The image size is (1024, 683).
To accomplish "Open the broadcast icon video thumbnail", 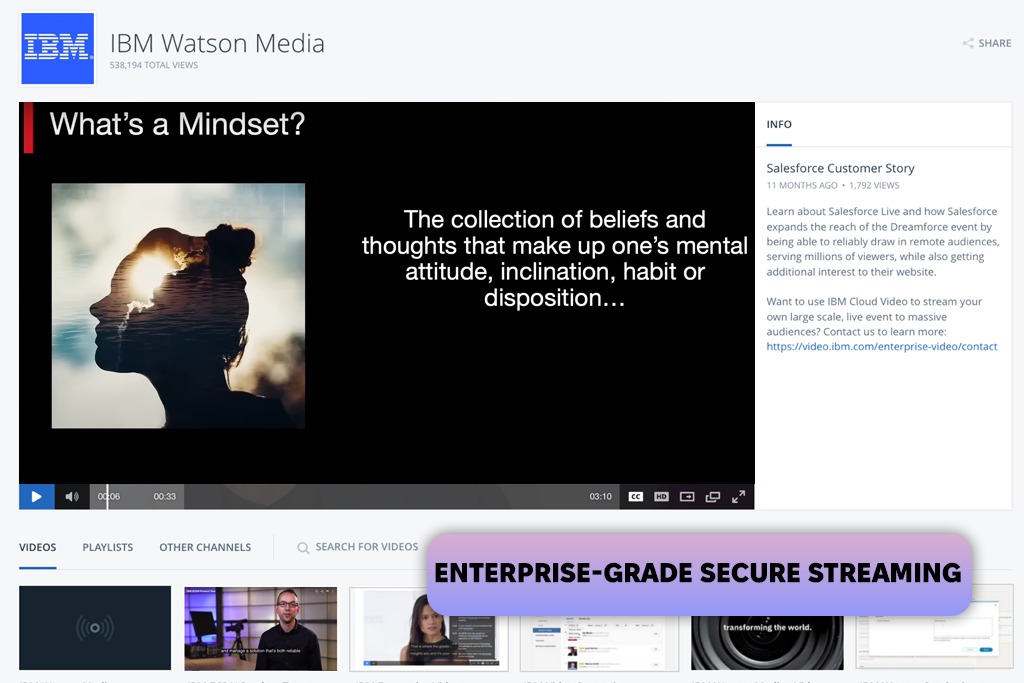I will pos(95,628).
